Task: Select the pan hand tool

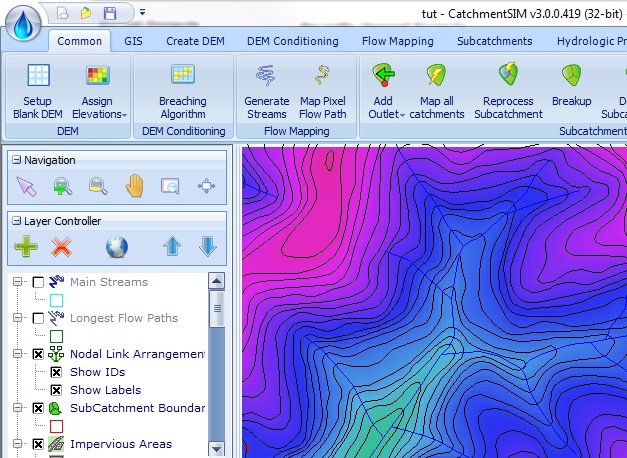Action: (135, 185)
